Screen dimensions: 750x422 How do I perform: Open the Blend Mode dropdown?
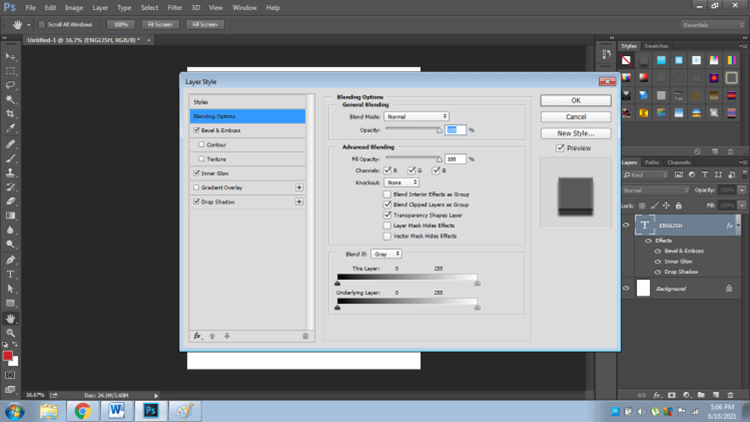click(417, 117)
